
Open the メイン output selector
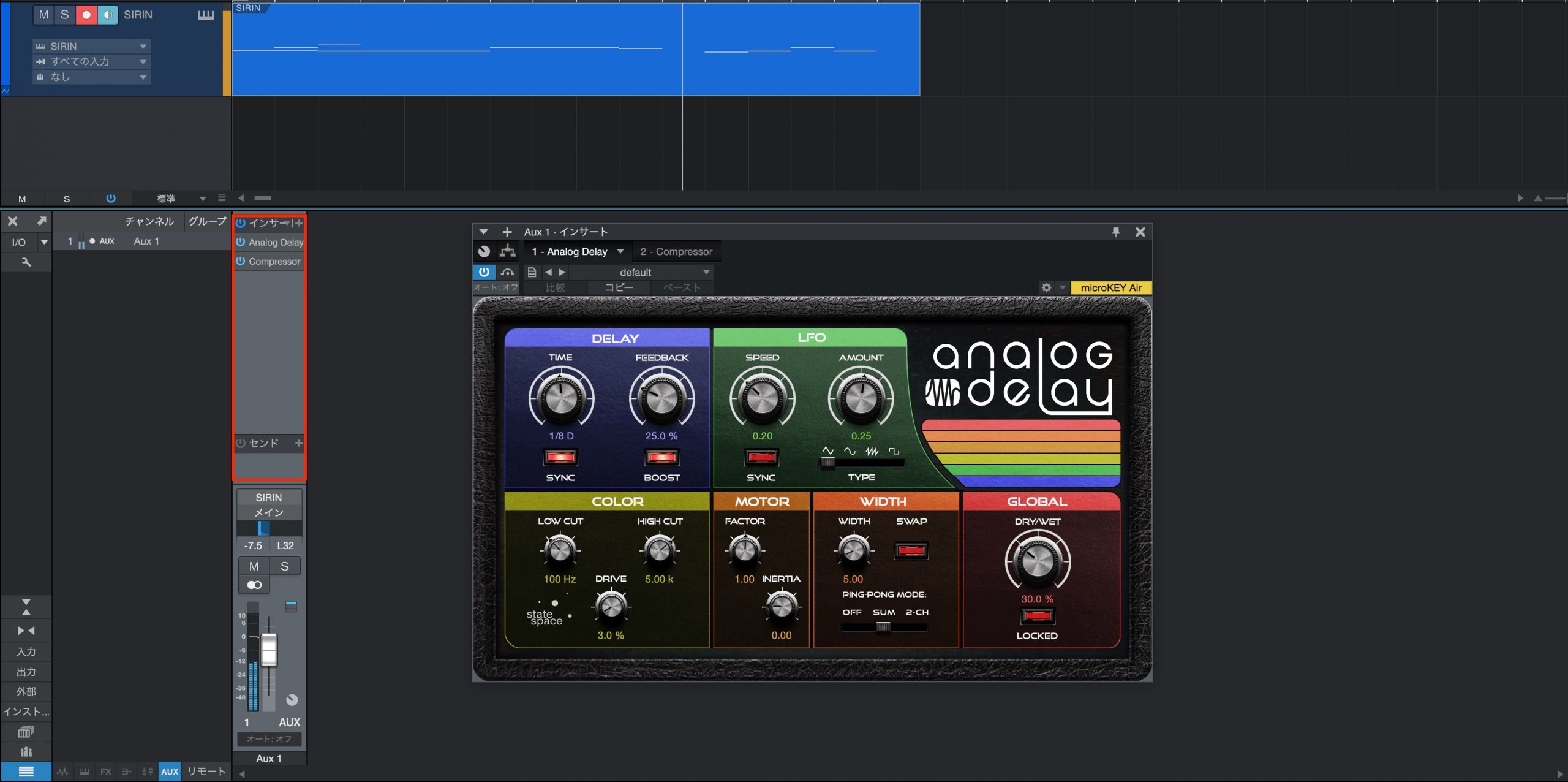(269, 512)
